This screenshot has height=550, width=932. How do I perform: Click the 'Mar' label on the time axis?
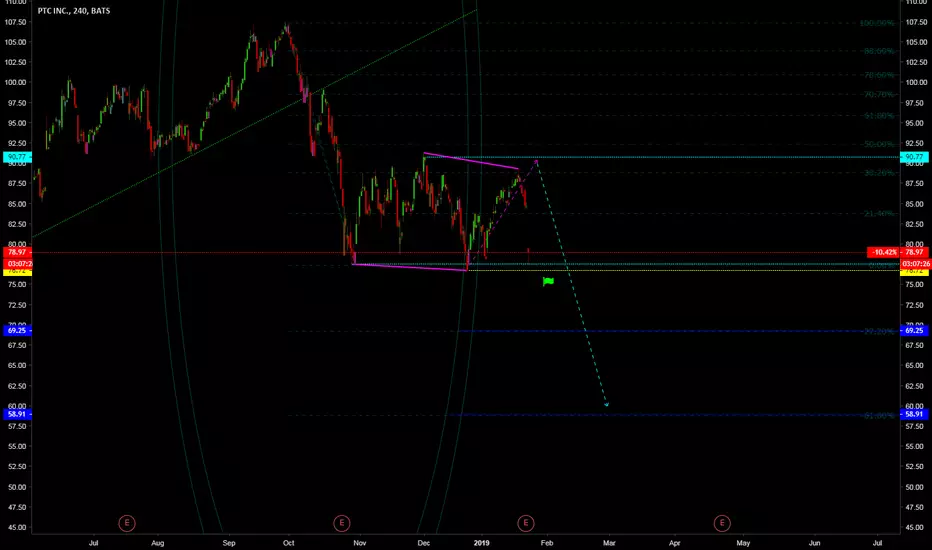click(x=609, y=543)
